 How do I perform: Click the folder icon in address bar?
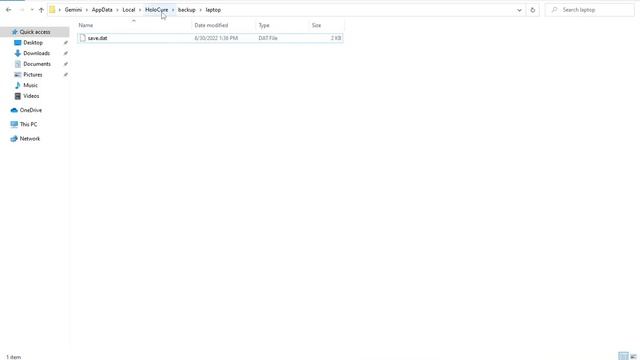pos(52,10)
